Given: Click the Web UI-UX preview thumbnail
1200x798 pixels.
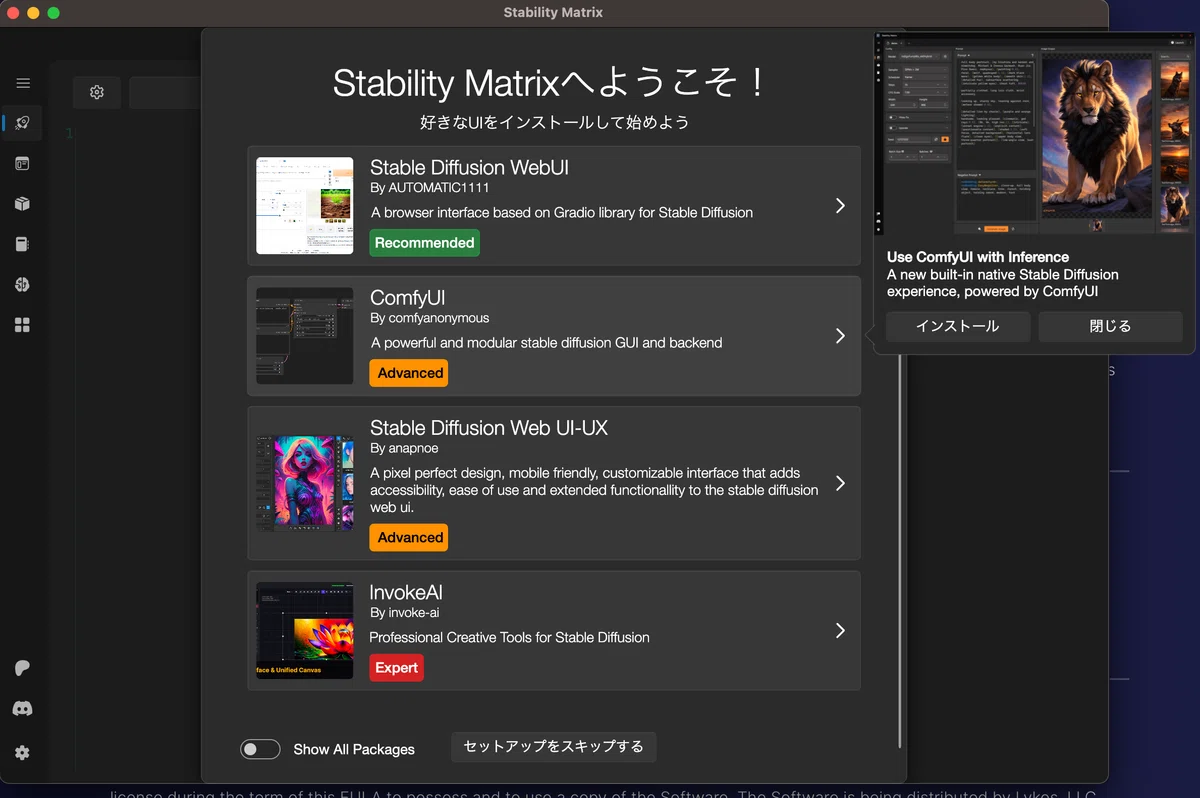Looking at the screenshot, I should (x=305, y=483).
